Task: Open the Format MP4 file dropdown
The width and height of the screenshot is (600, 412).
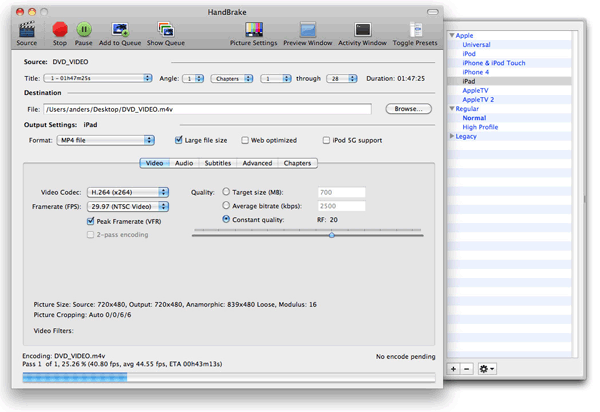Action: click(106, 140)
